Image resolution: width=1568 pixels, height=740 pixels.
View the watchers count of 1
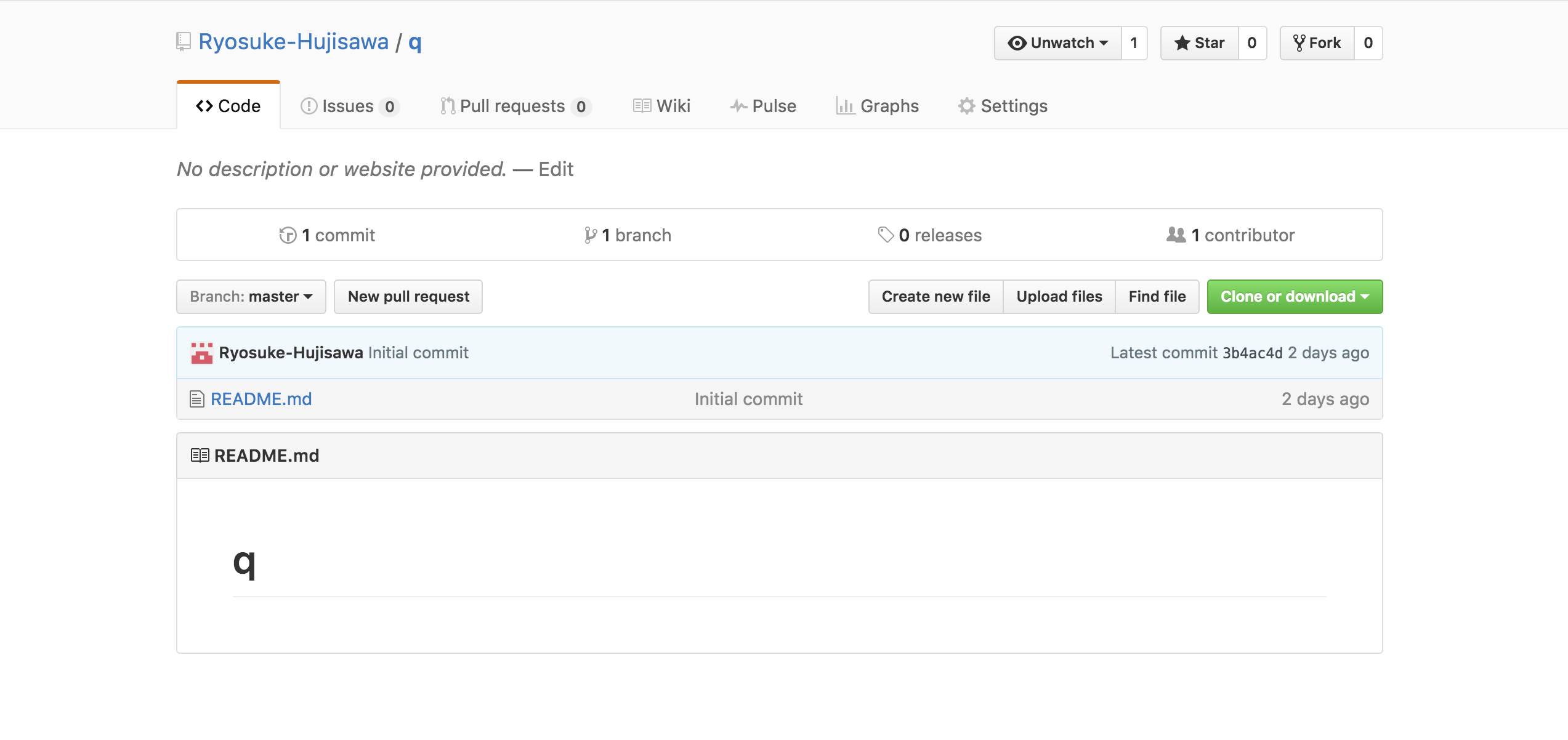[1134, 43]
